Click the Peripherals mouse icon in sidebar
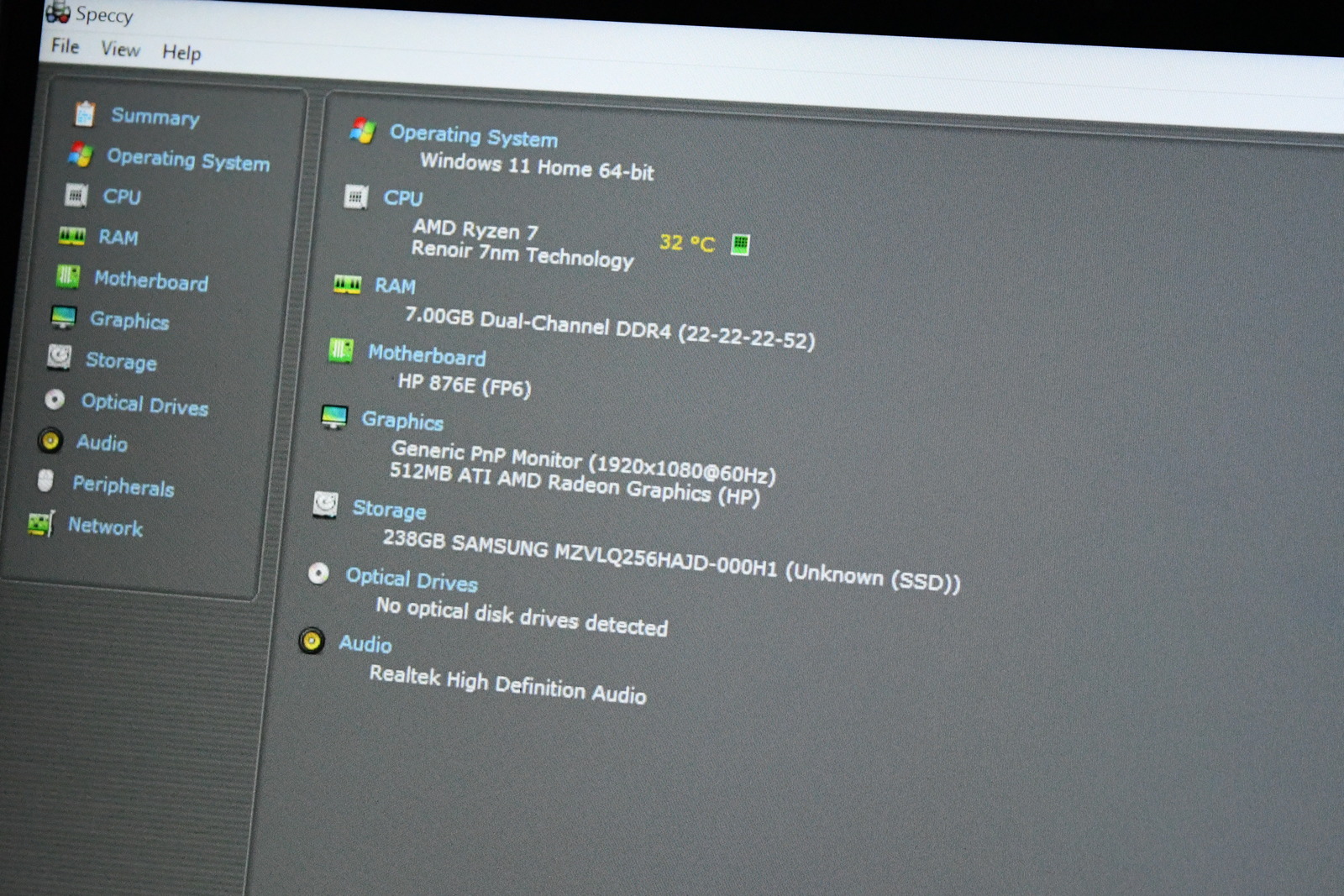The width and height of the screenshot is (1344, 896). 45,480
